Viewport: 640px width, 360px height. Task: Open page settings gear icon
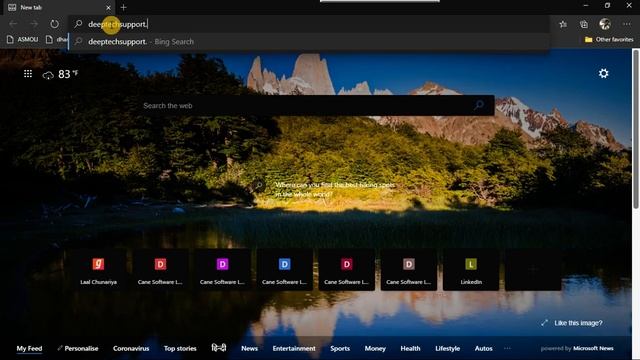click(603, 73)
